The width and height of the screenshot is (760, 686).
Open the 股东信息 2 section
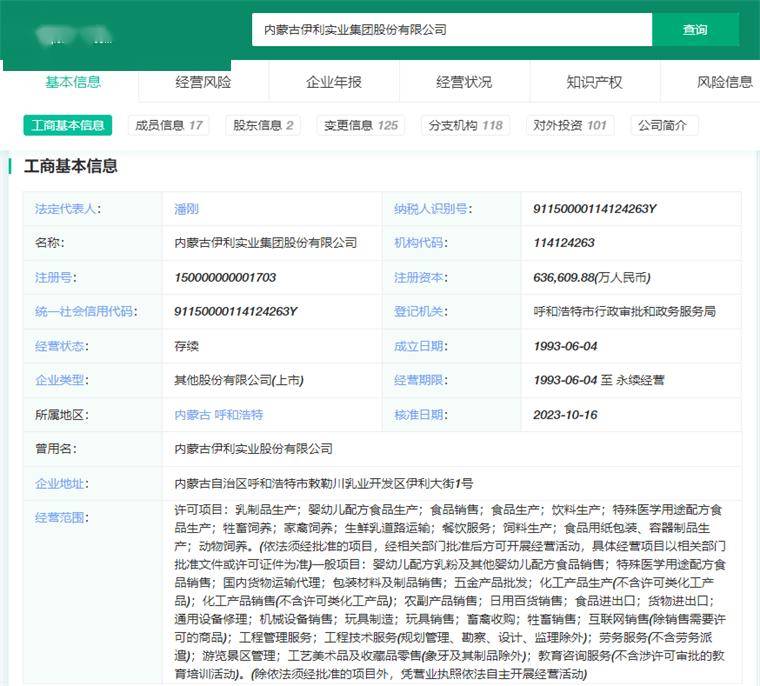(263, 126)
